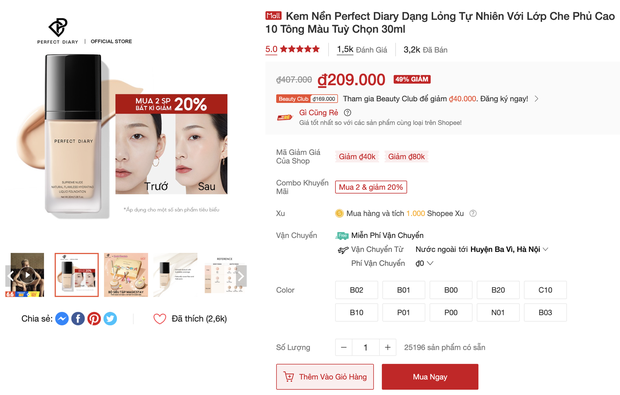Share product on Pinterest

point(94,319)
